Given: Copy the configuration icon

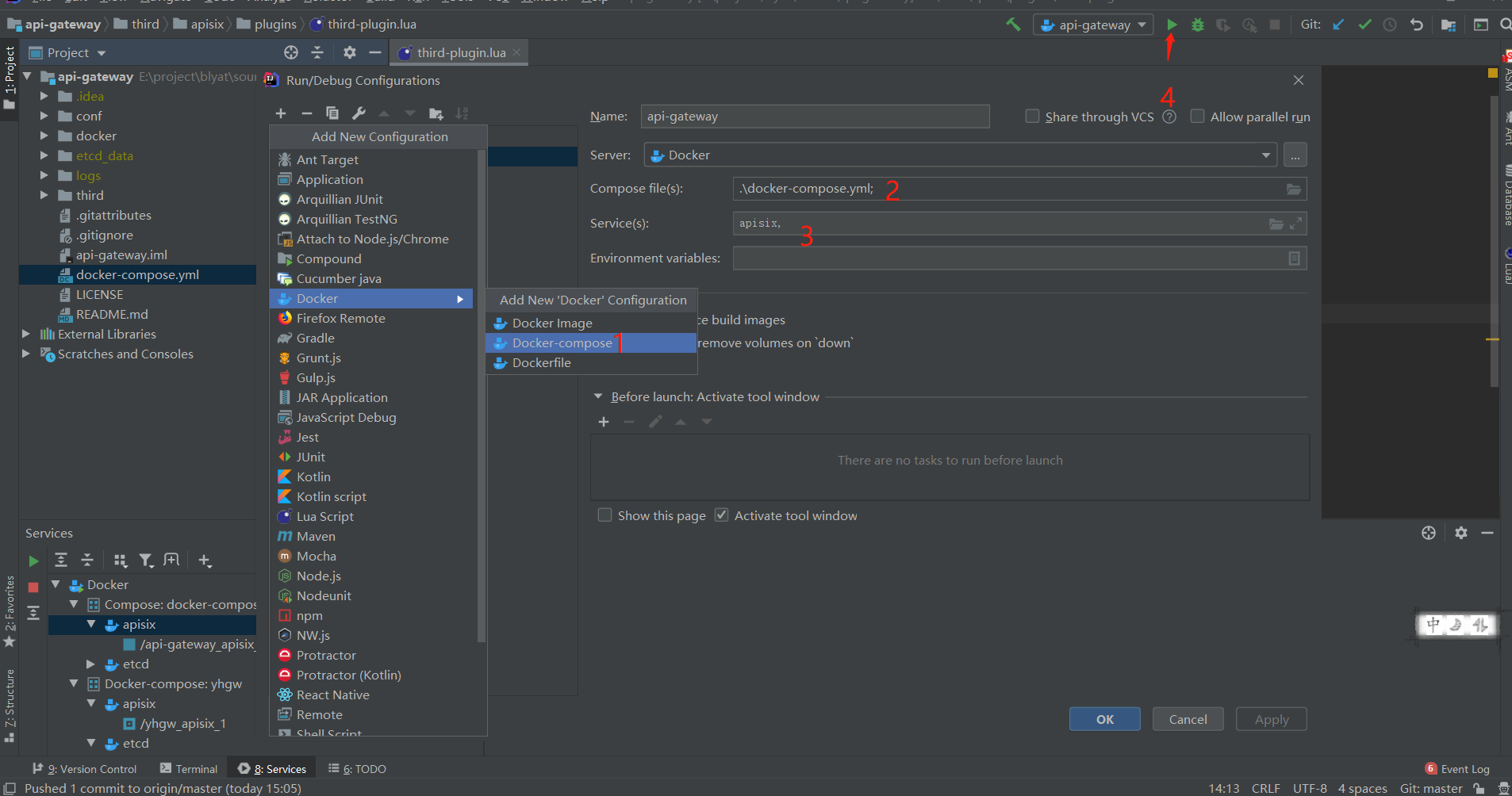Looking at the screenshot, I should click(x=332, y=113).
